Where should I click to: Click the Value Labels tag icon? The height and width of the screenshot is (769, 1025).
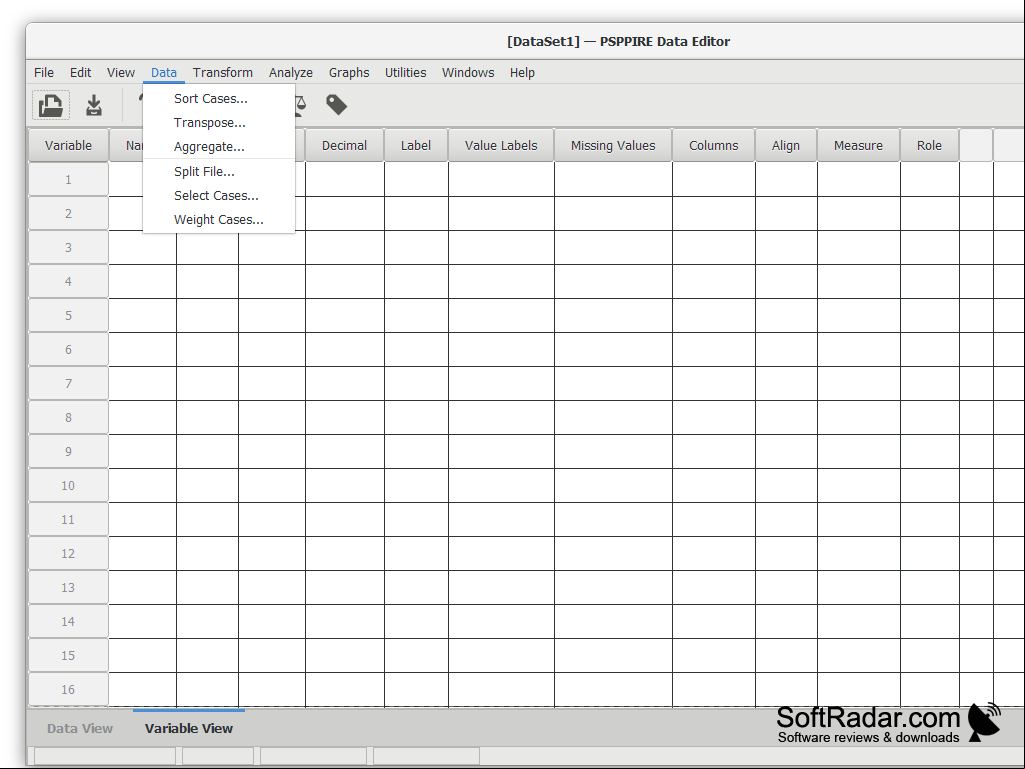click(337, 105)
